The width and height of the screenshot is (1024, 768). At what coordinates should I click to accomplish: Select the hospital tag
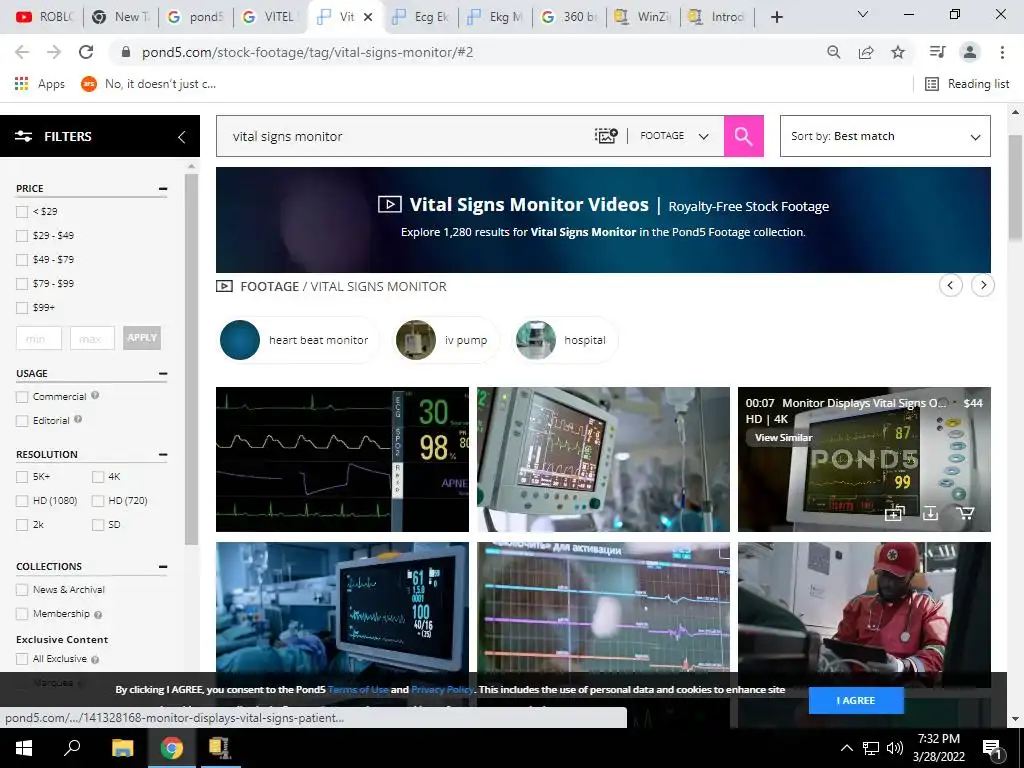pyautogui.click(x=565, y=340)
